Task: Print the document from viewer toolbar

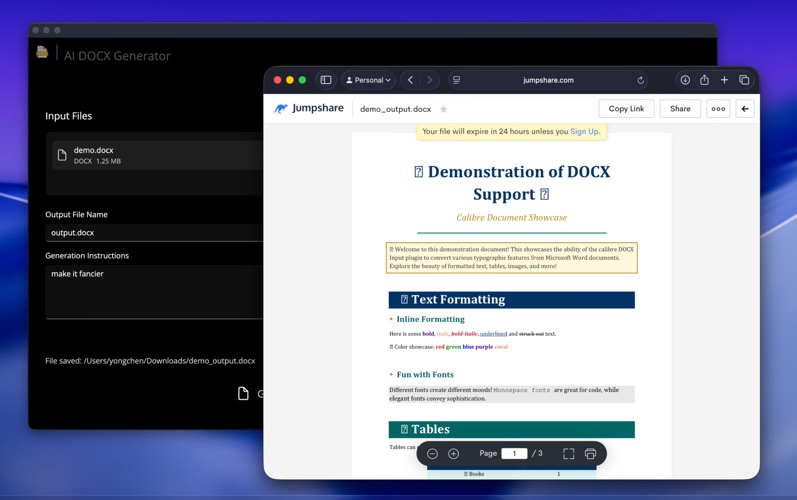Action: [590, 454]
